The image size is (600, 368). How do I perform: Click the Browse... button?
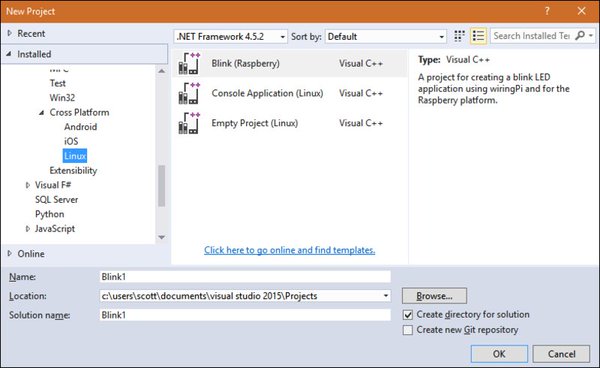(434, 296)
